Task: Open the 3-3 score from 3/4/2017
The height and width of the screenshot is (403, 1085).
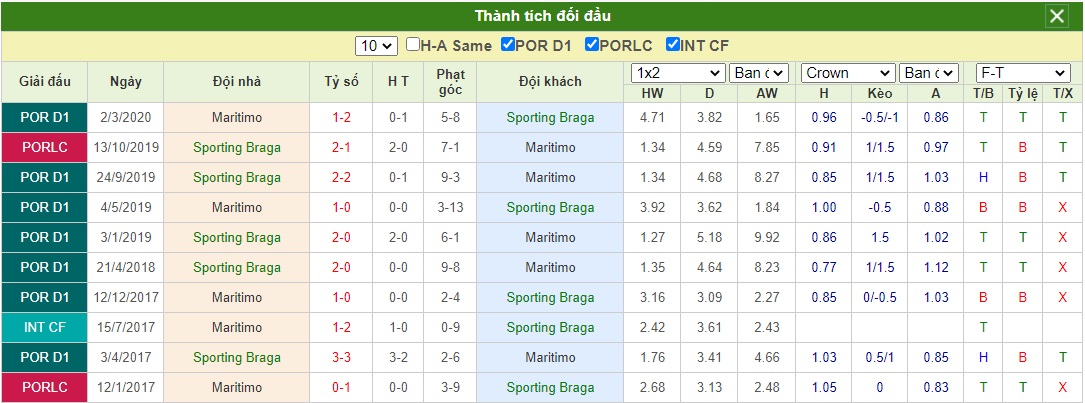Action: [x=342, y=357]
